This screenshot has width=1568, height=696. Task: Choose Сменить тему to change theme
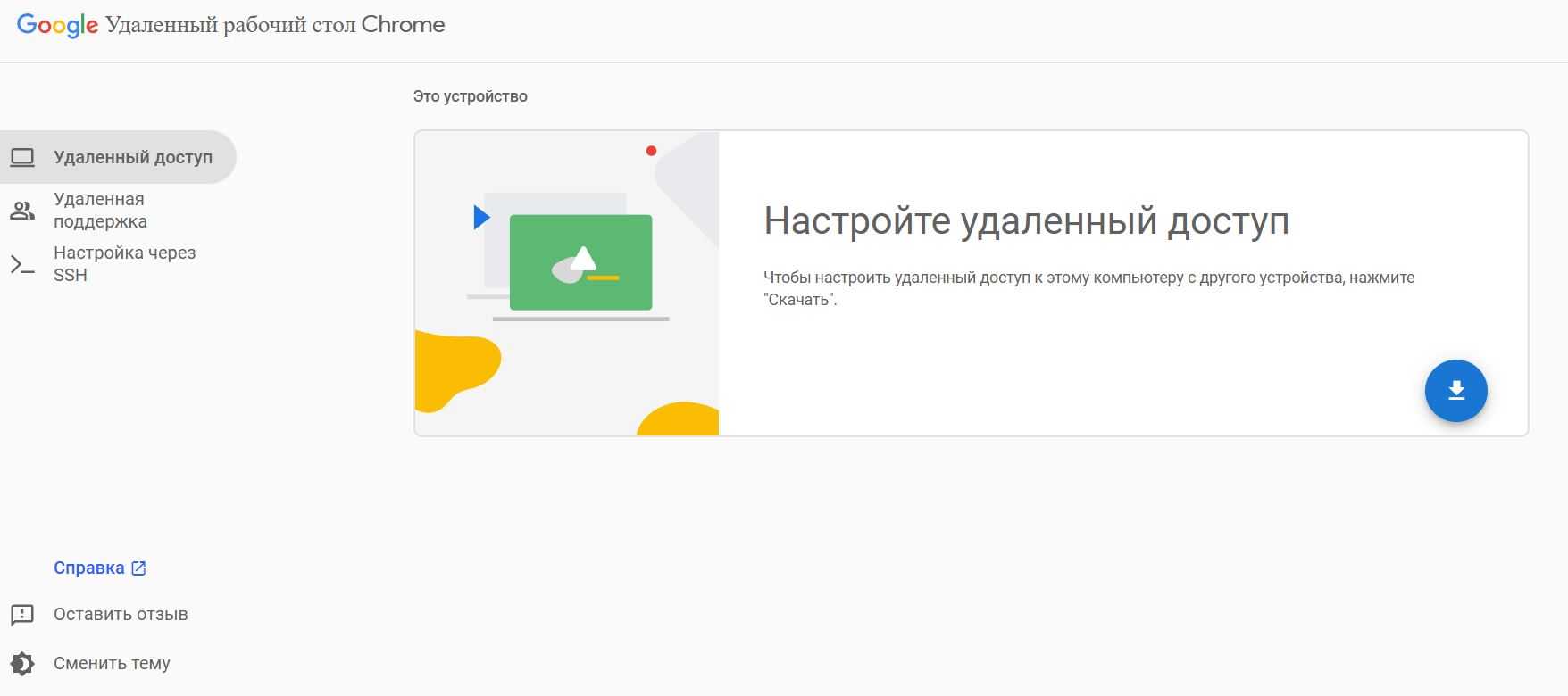(112, 663)
